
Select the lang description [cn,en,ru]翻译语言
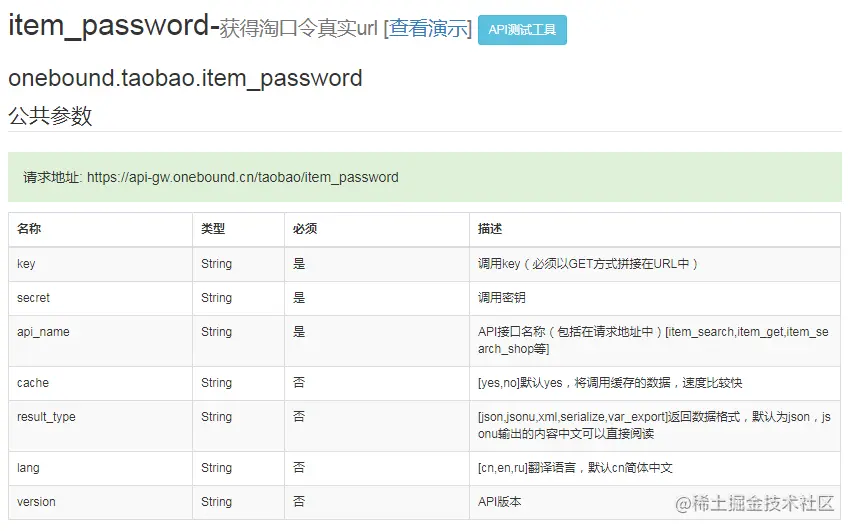(x=575, y=468)
